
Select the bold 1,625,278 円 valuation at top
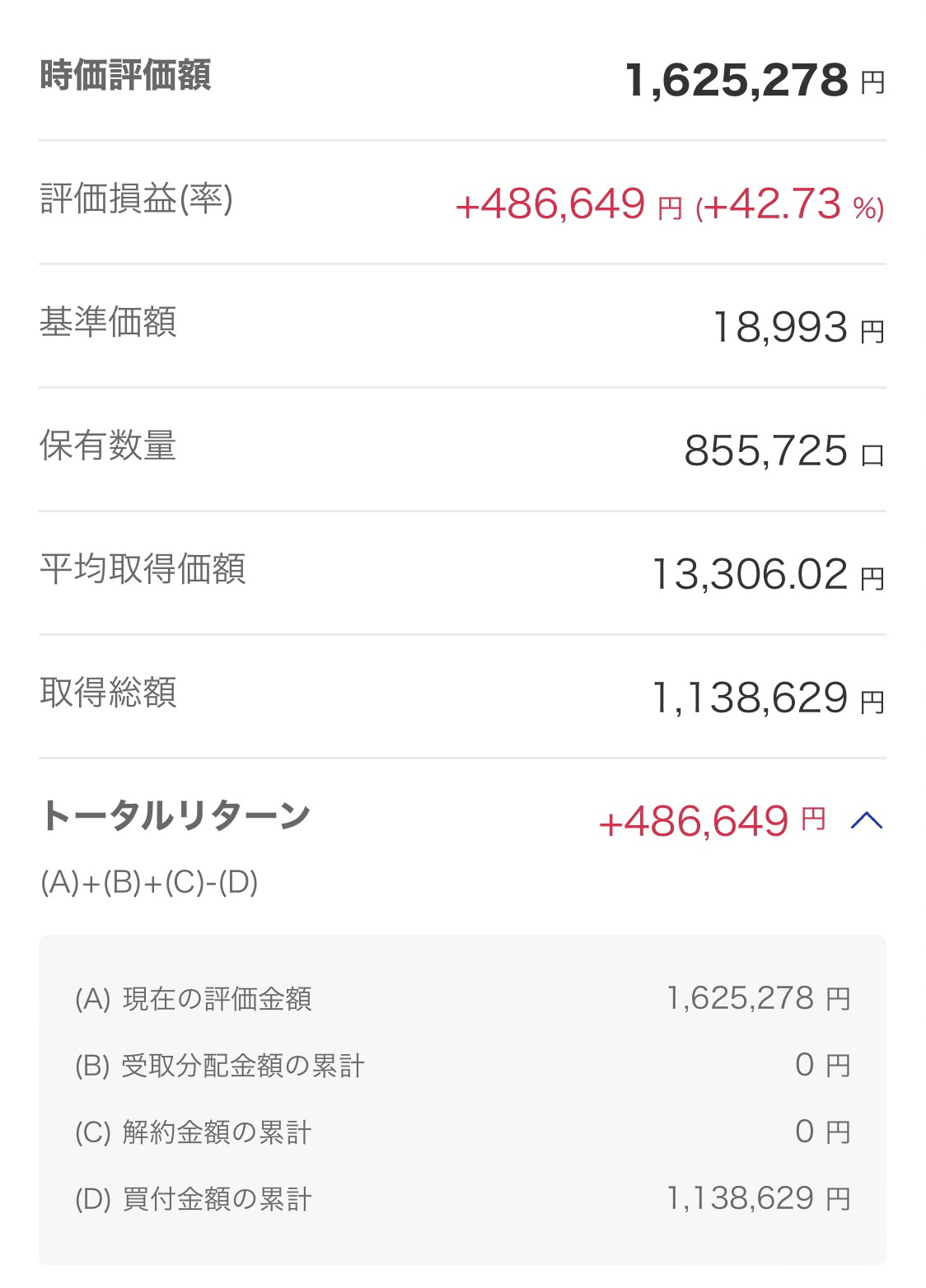(754, 81)
